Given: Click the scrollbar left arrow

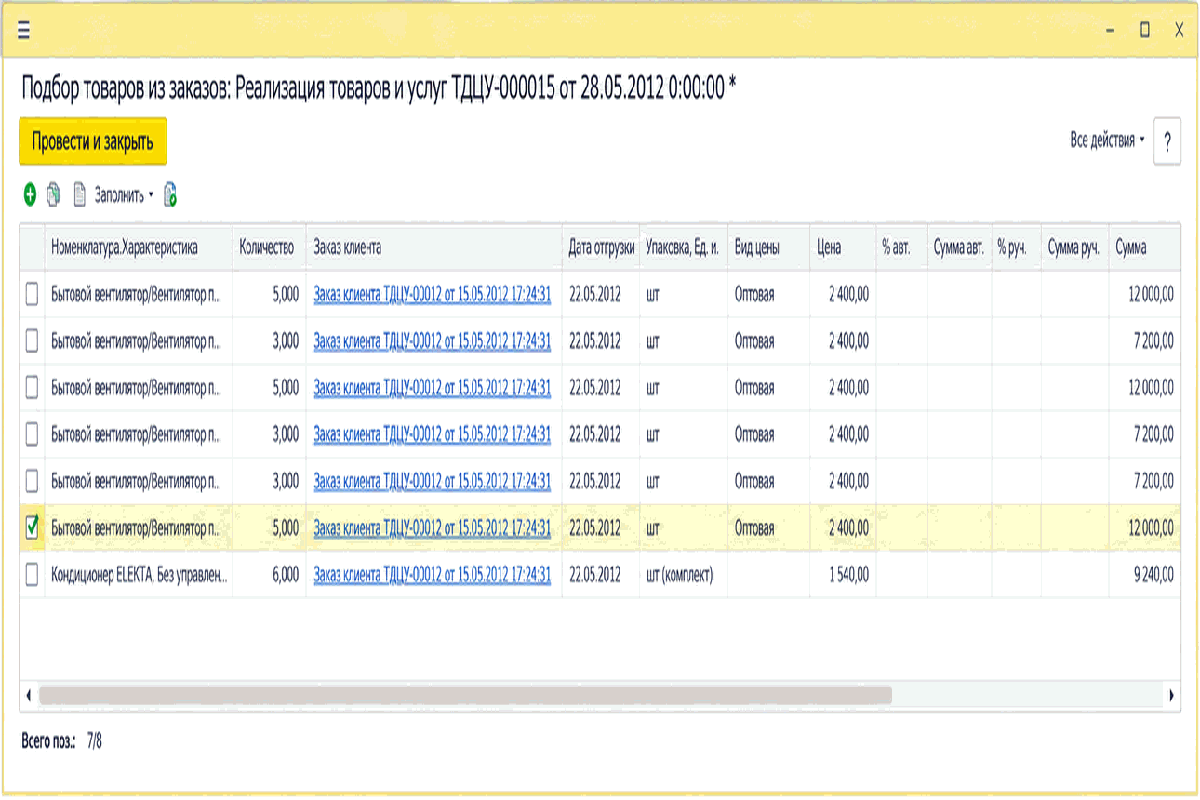Looking at the screenshot, I should click(28, 694).
